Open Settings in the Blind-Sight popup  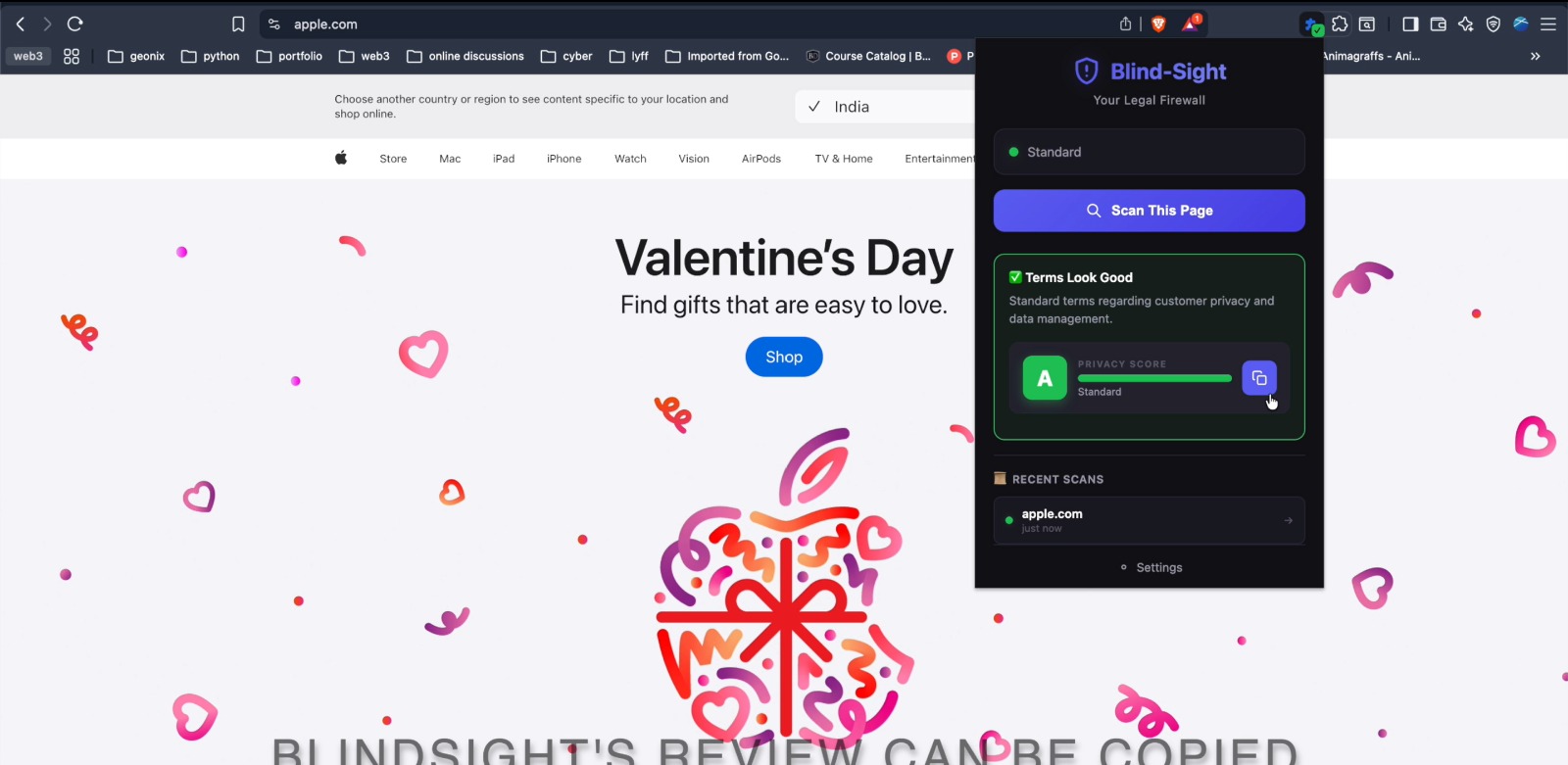[1151, 567]
